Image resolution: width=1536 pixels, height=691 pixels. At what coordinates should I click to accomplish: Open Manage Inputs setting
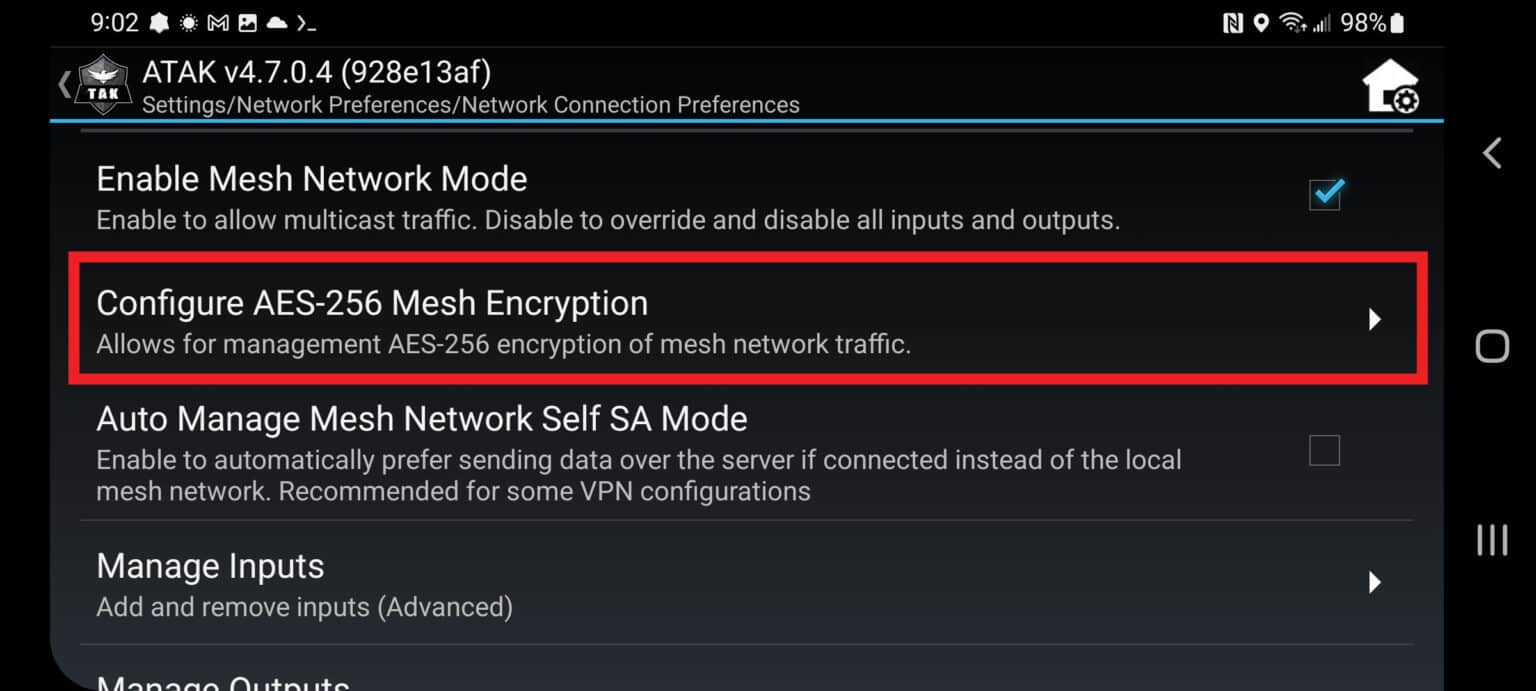[x=210, y=567]
